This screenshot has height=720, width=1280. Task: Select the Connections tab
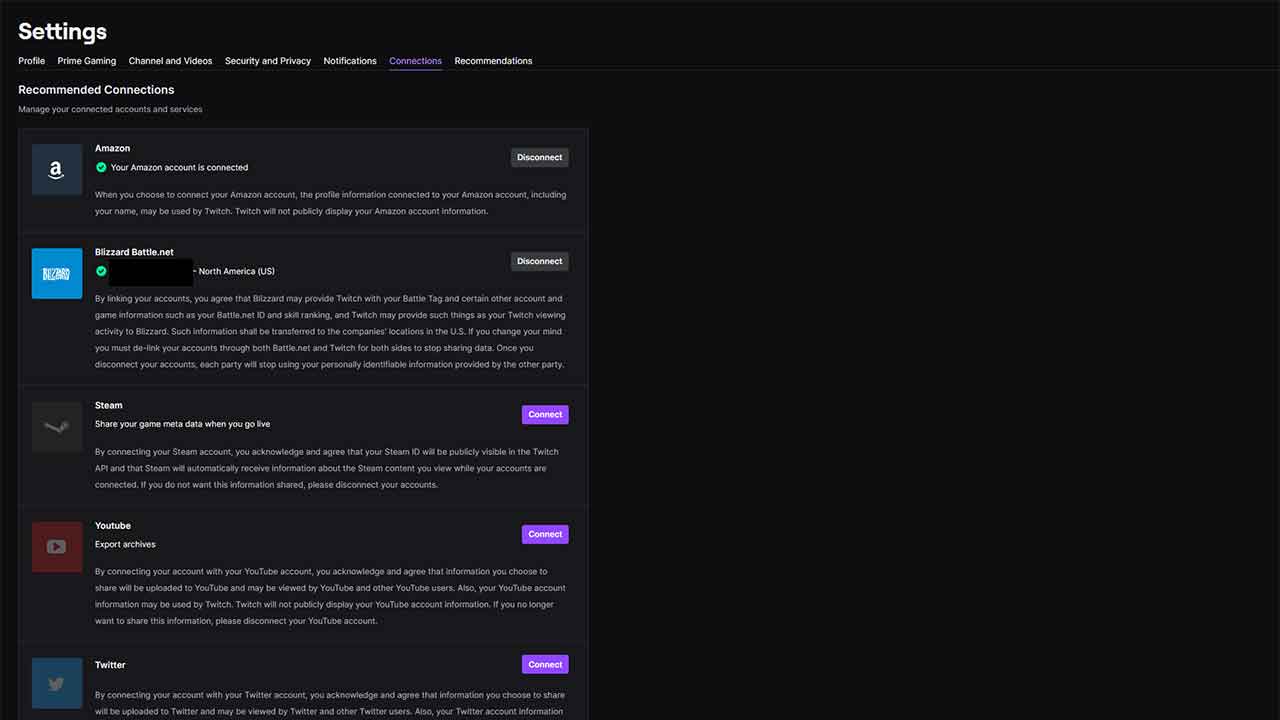click(x=415, y=61)
